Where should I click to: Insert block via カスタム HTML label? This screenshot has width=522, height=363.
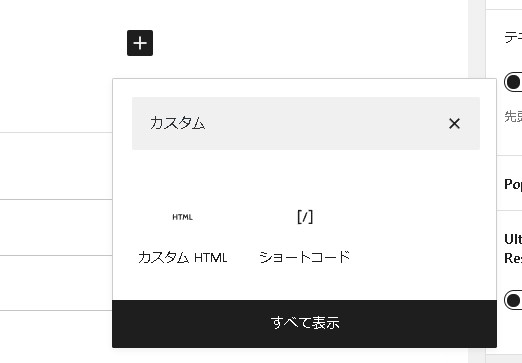(182, 258)
